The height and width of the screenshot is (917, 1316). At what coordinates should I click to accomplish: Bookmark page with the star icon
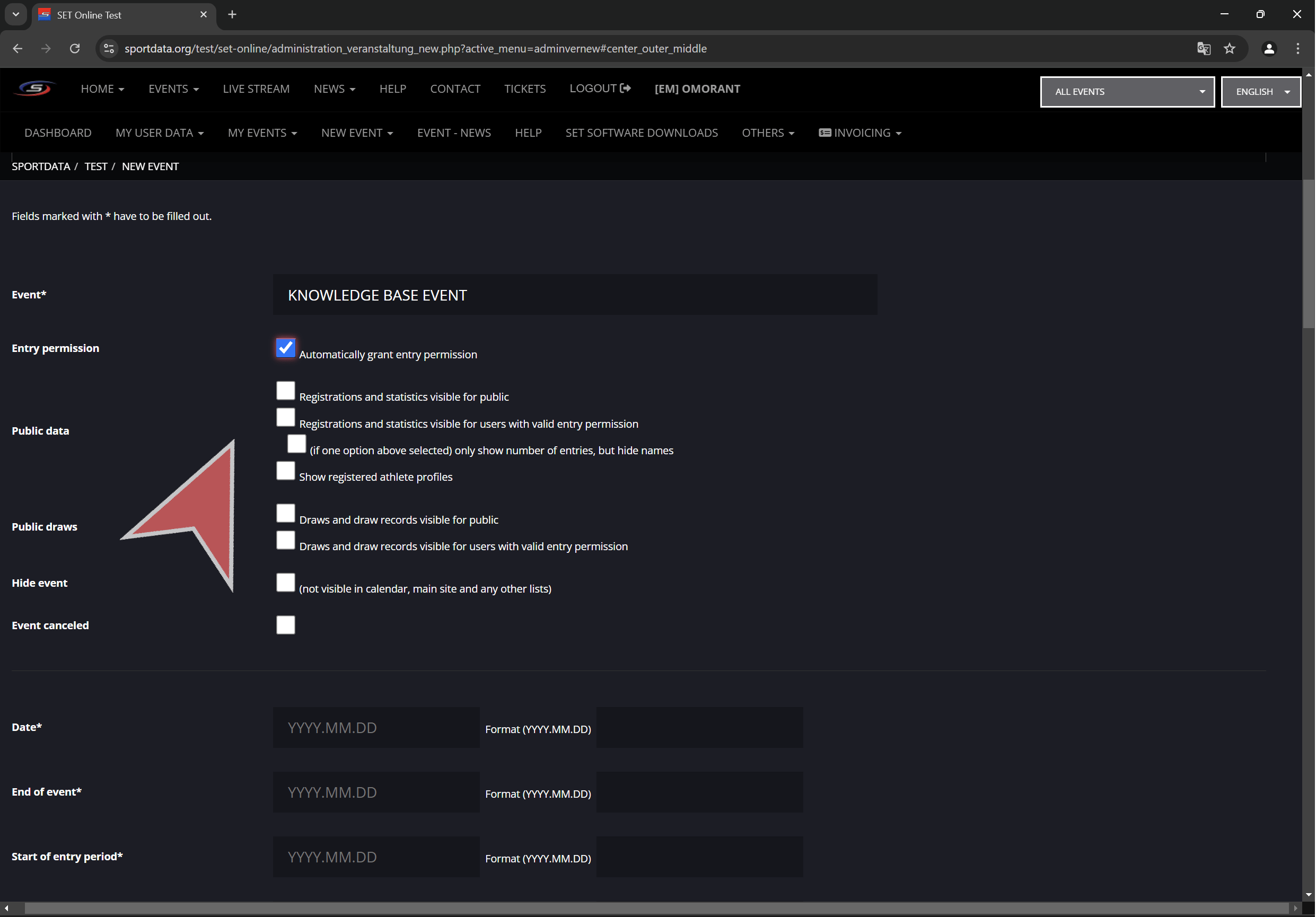click(x=1230, y=49)
